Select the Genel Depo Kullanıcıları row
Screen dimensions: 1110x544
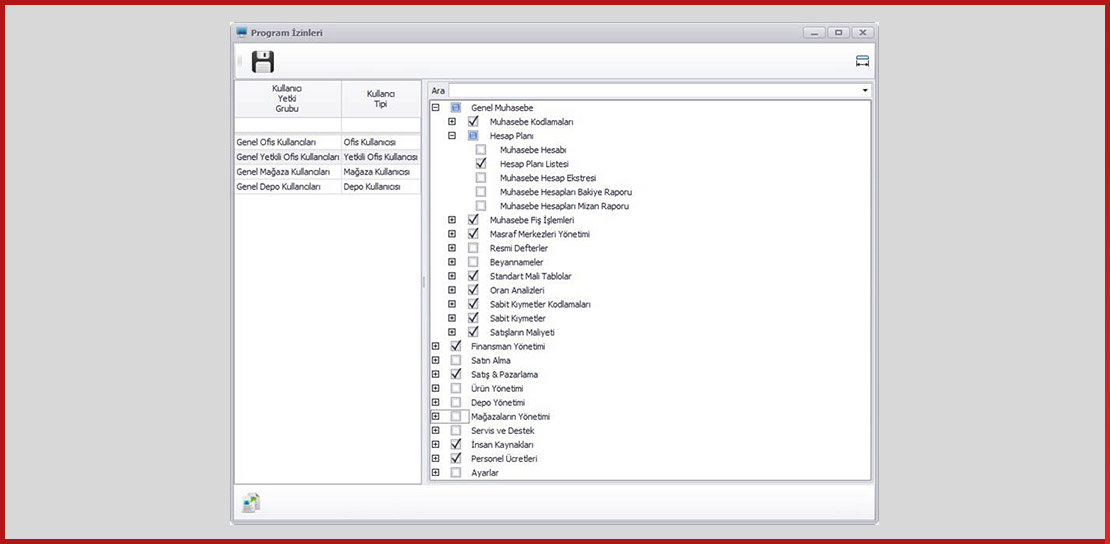pos(288,187)
